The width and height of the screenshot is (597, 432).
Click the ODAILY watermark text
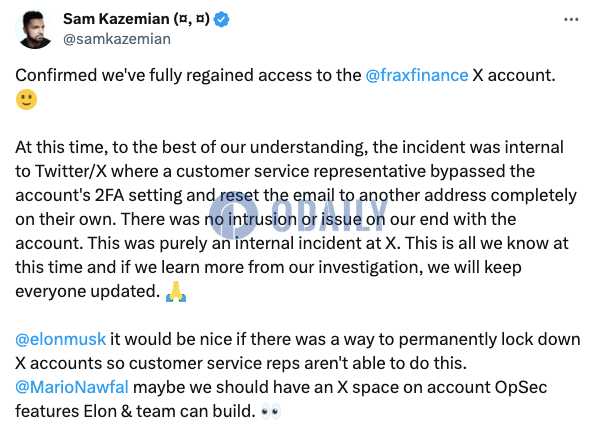[x=330, y=215]
